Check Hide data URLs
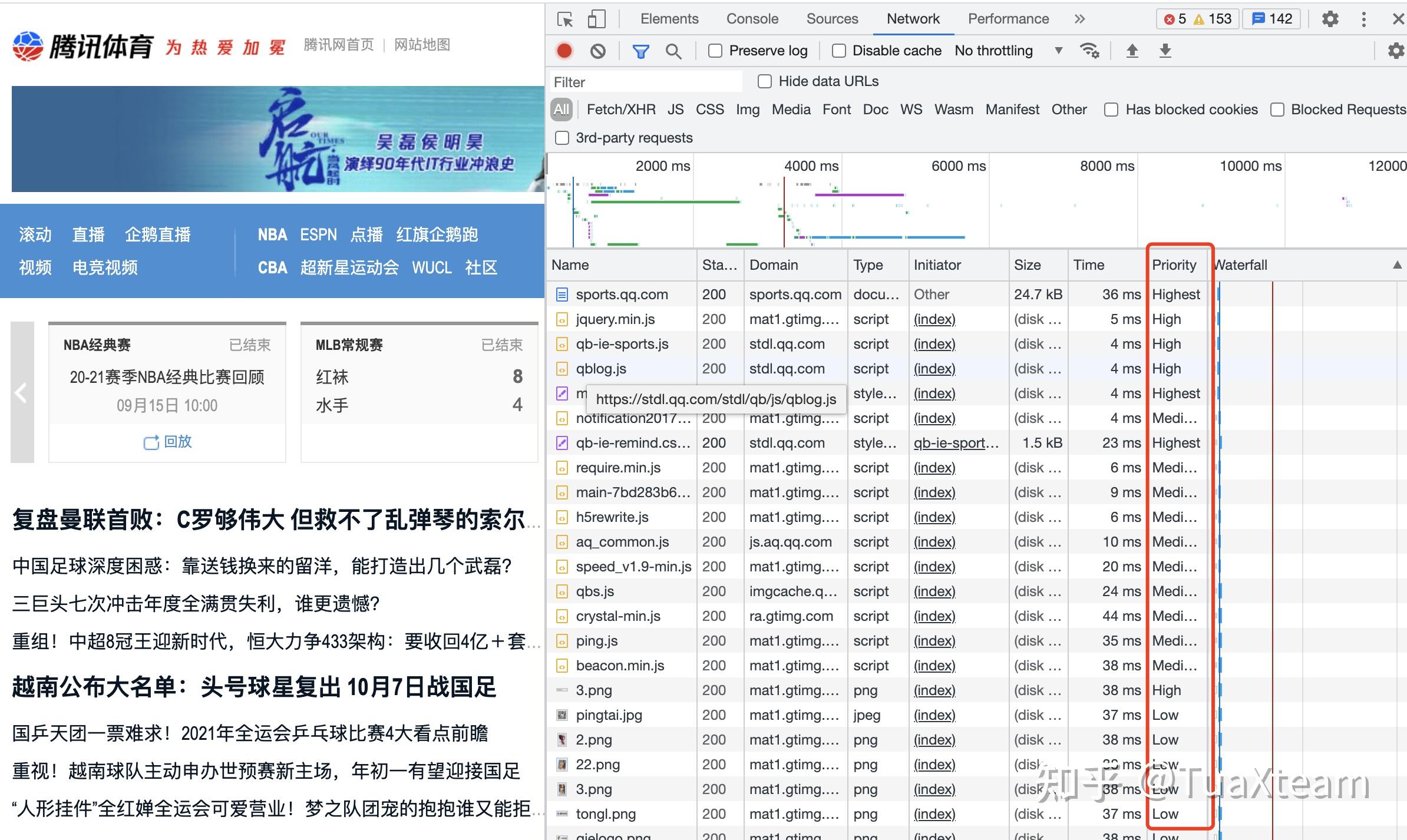 (x=764, y=81)
